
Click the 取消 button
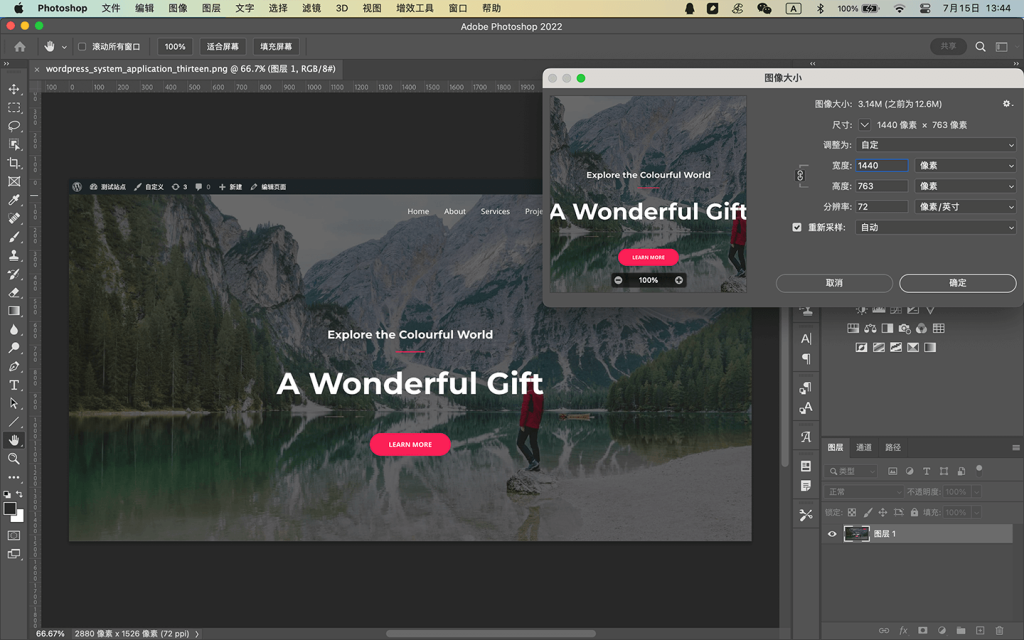[x=834, y=283]
